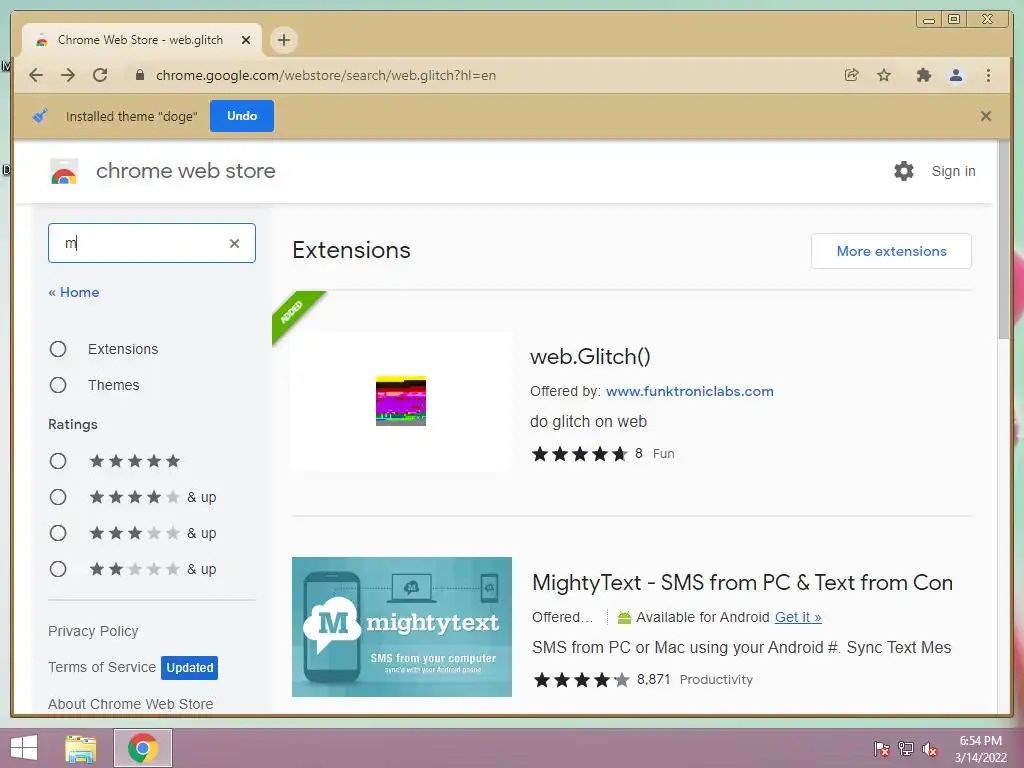Filter by four stars & up
Viewport: 1024px width, 768px height.
click(x=58, y=497)
